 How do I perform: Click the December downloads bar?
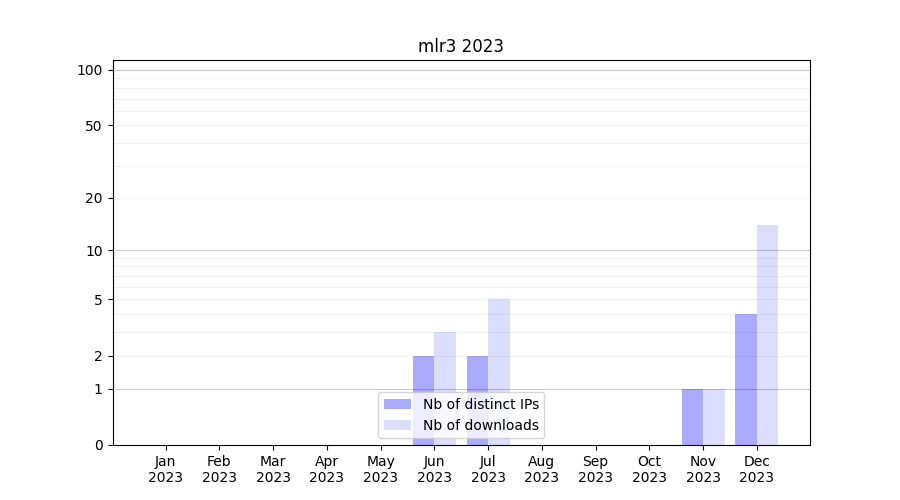click(767, 335)
